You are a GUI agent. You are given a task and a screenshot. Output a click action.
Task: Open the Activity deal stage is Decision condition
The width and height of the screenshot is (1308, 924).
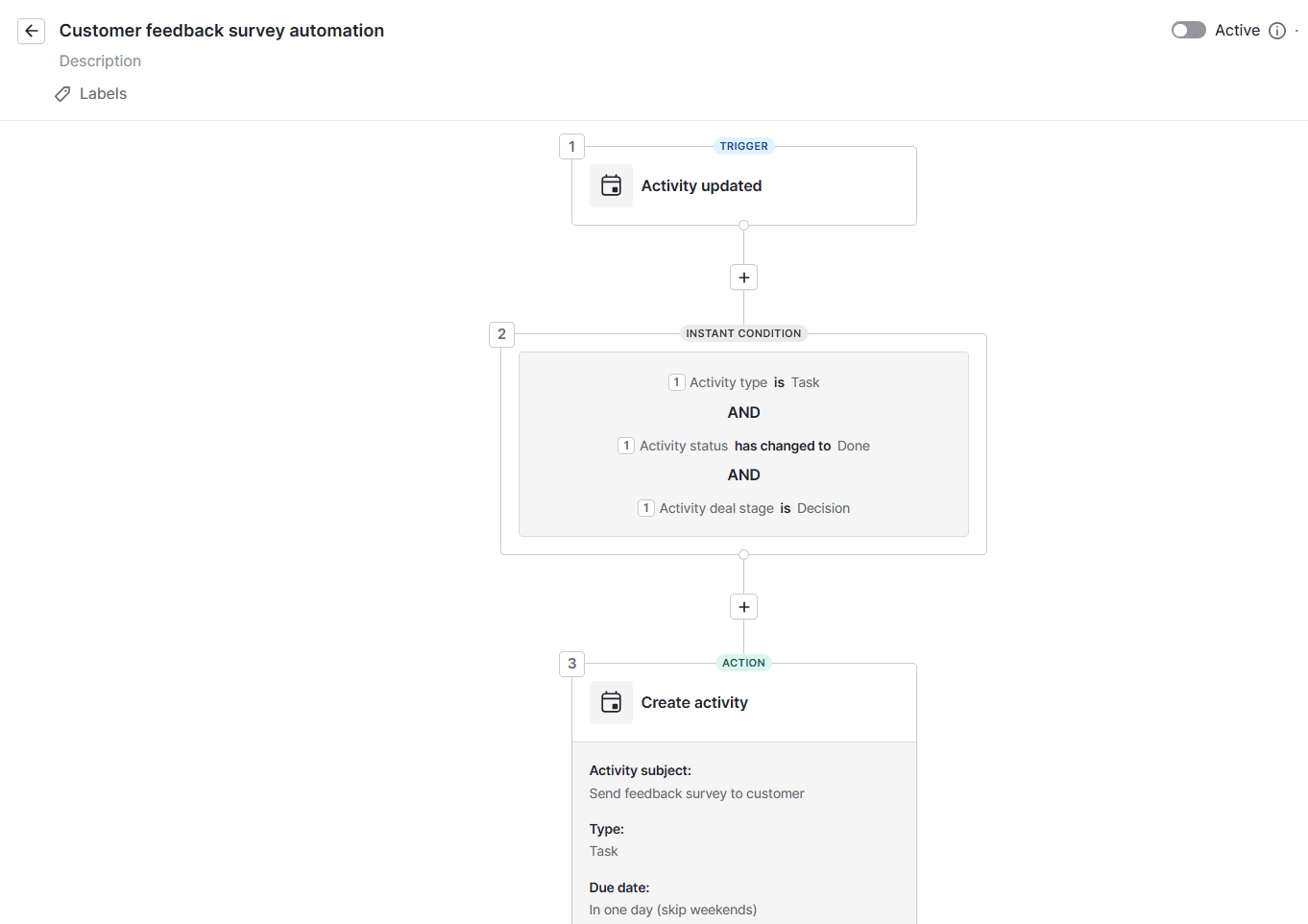743,507
